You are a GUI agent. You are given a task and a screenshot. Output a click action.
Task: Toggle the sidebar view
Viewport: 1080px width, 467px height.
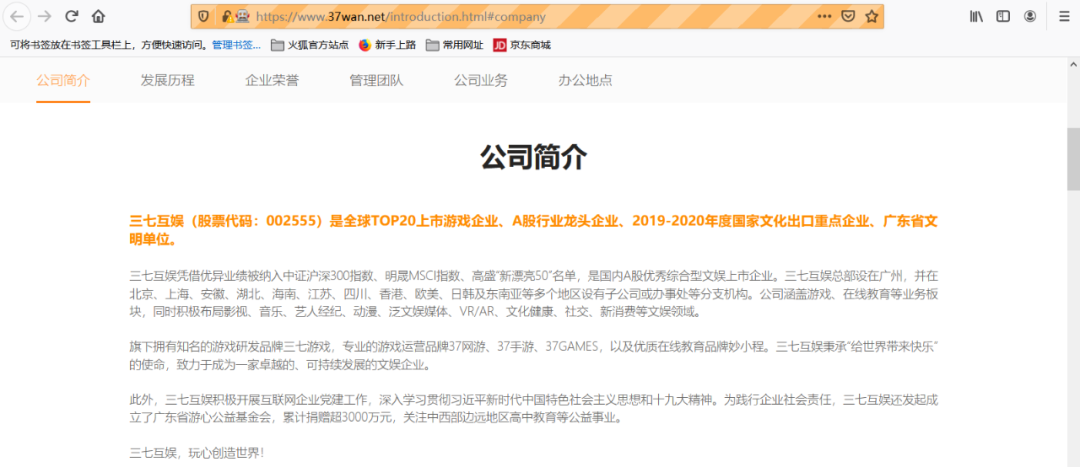click(1003, 17)
